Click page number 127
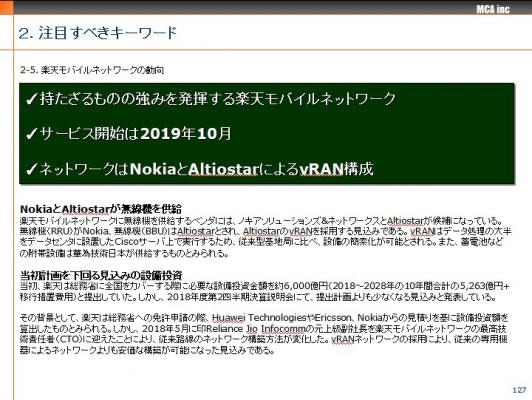 point(519,390)
